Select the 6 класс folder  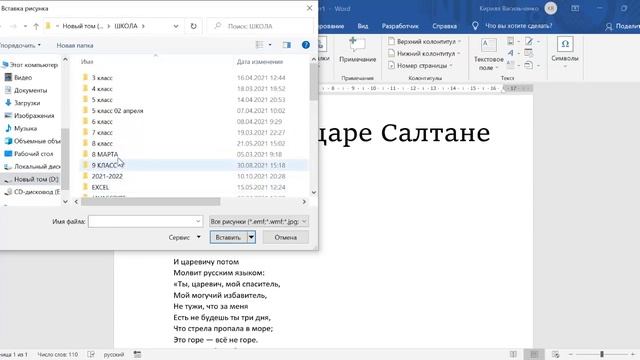[102, 122]
